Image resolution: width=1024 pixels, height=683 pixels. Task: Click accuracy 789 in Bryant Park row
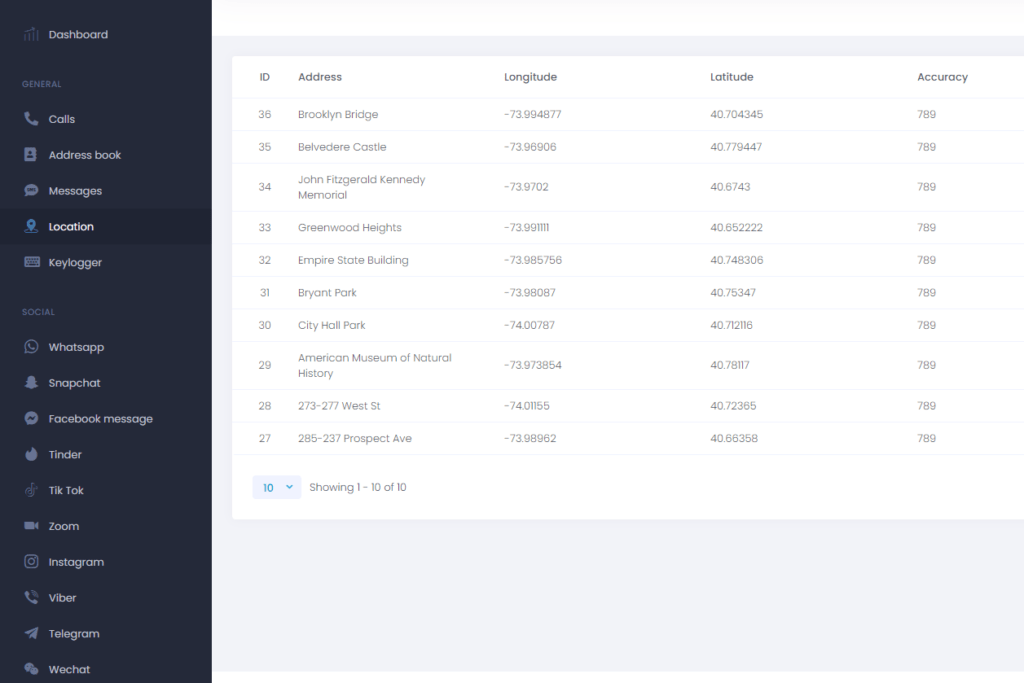pos(926,293)
